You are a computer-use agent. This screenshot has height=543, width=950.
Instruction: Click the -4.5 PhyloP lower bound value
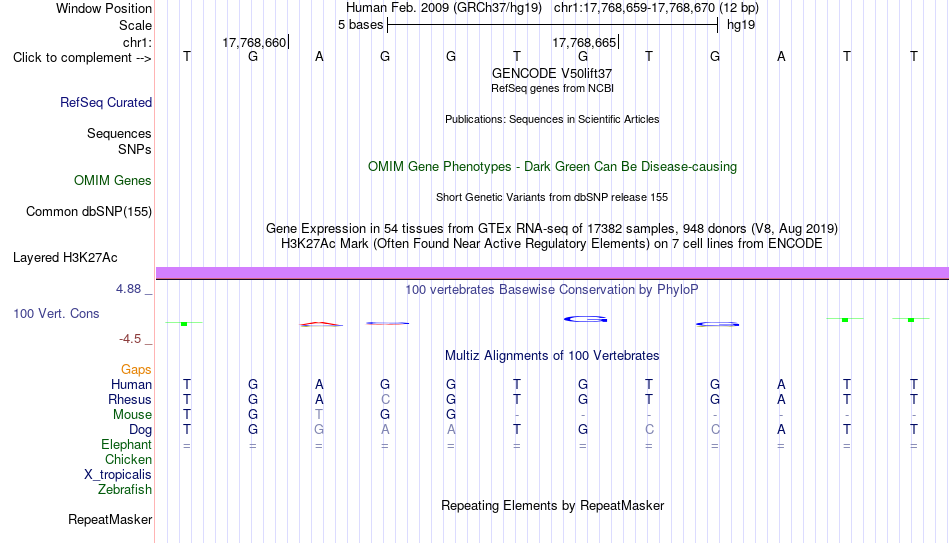[130, 339]
